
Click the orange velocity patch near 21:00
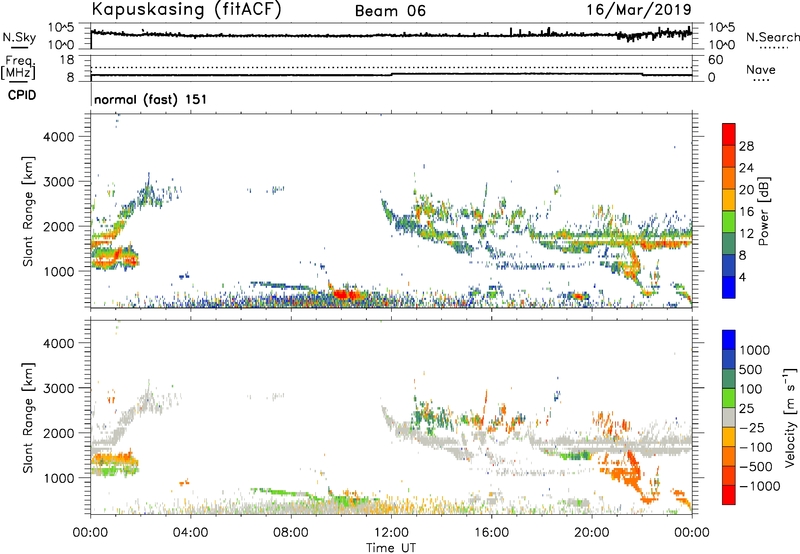pos(623,472)
